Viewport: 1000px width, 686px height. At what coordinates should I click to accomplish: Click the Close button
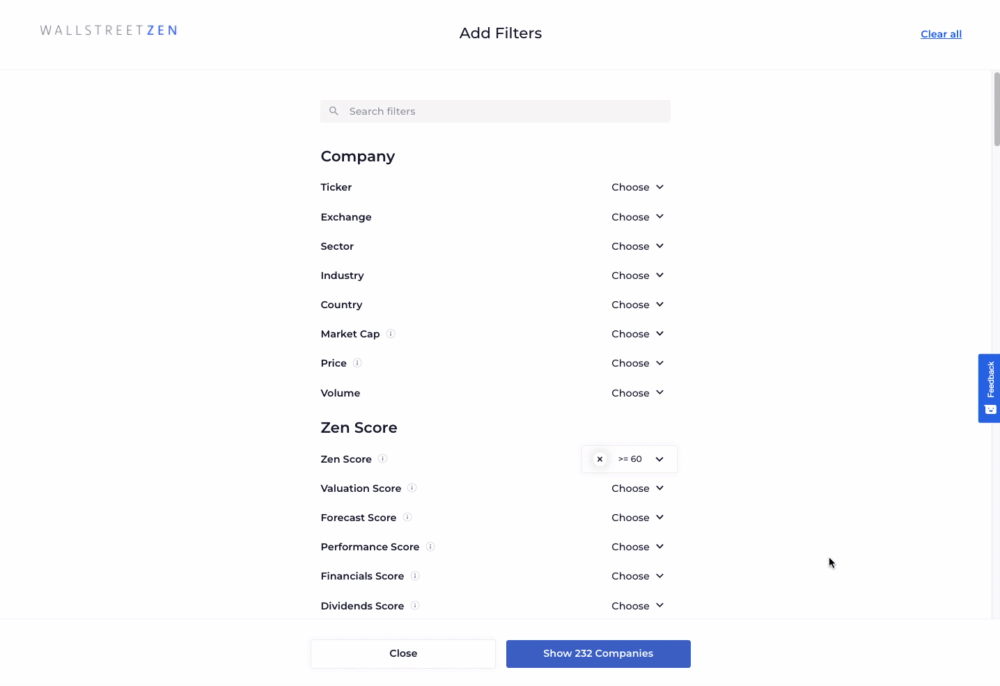[403, 653]
